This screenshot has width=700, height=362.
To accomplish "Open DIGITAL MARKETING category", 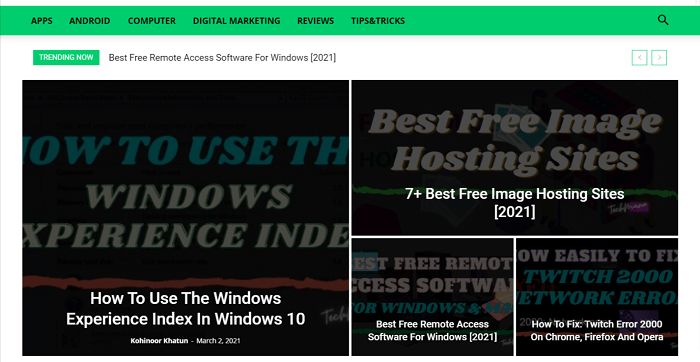I will click(237, 21).
